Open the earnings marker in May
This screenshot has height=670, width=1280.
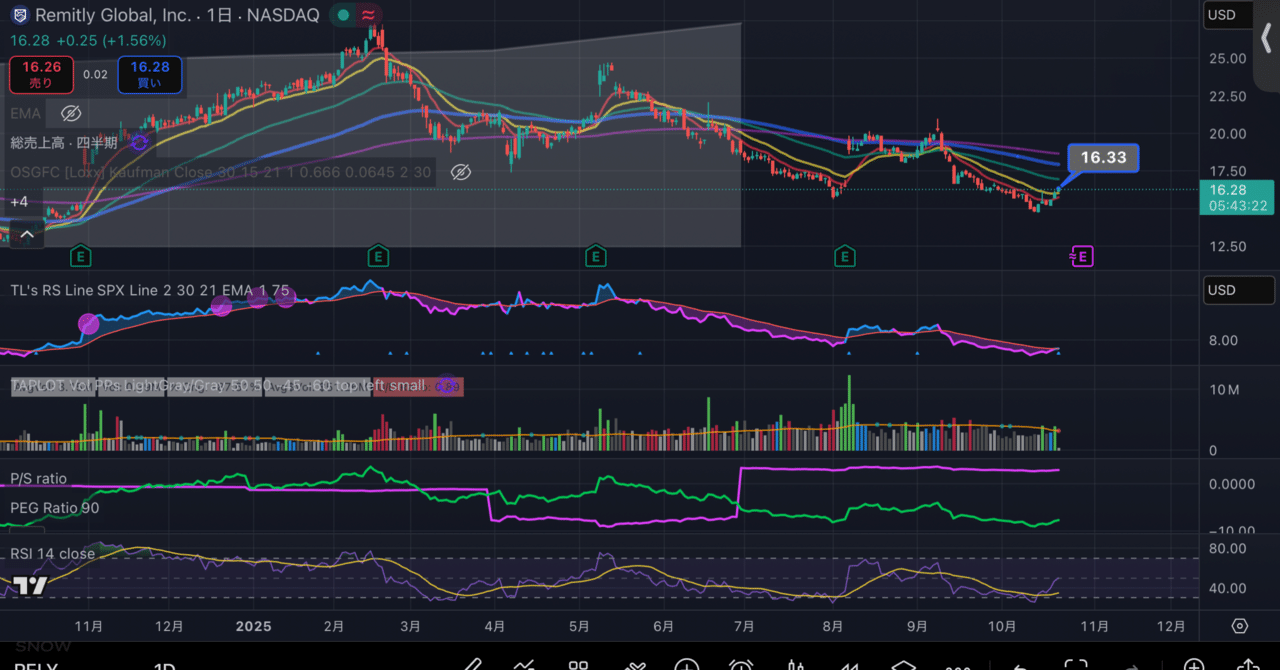pos(595,257)
